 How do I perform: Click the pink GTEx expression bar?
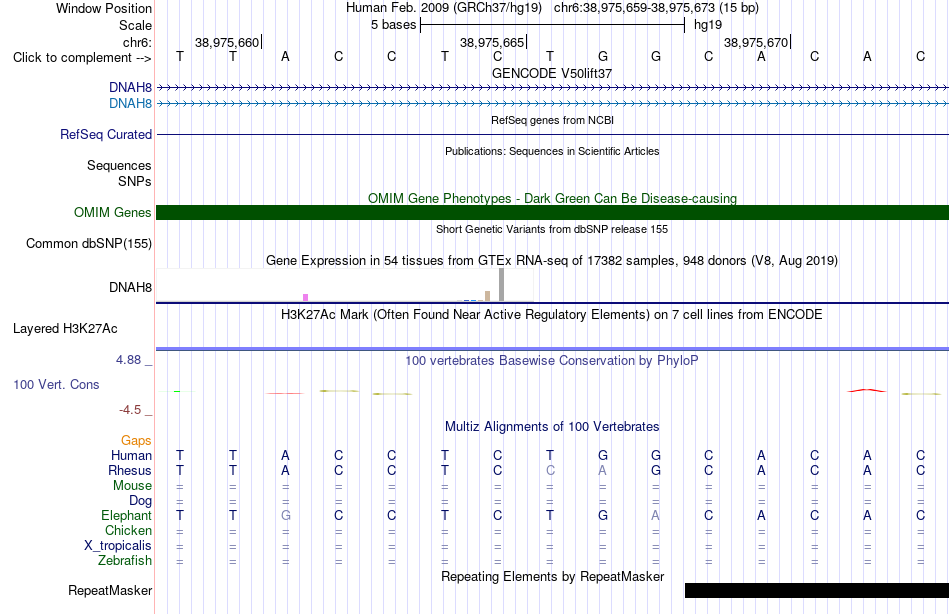tap(305, 298)
